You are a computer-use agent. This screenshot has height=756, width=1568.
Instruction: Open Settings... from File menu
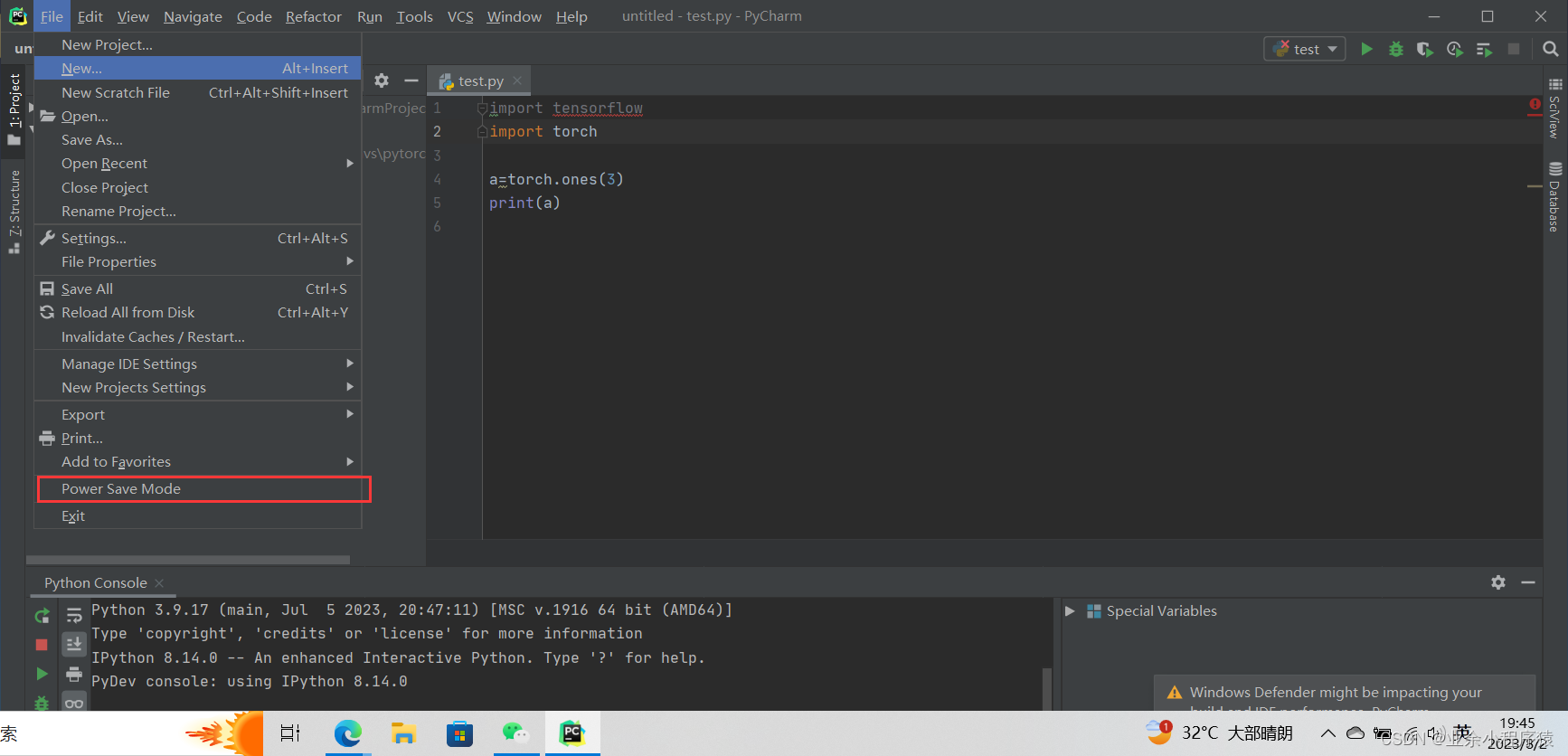click(197, 239)
